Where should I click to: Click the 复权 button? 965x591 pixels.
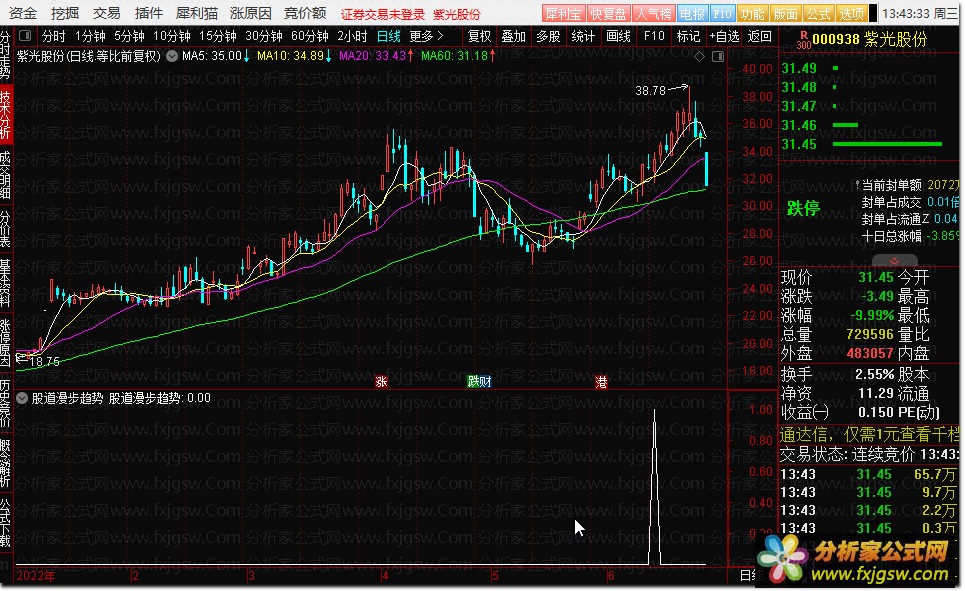pos(479,36)
